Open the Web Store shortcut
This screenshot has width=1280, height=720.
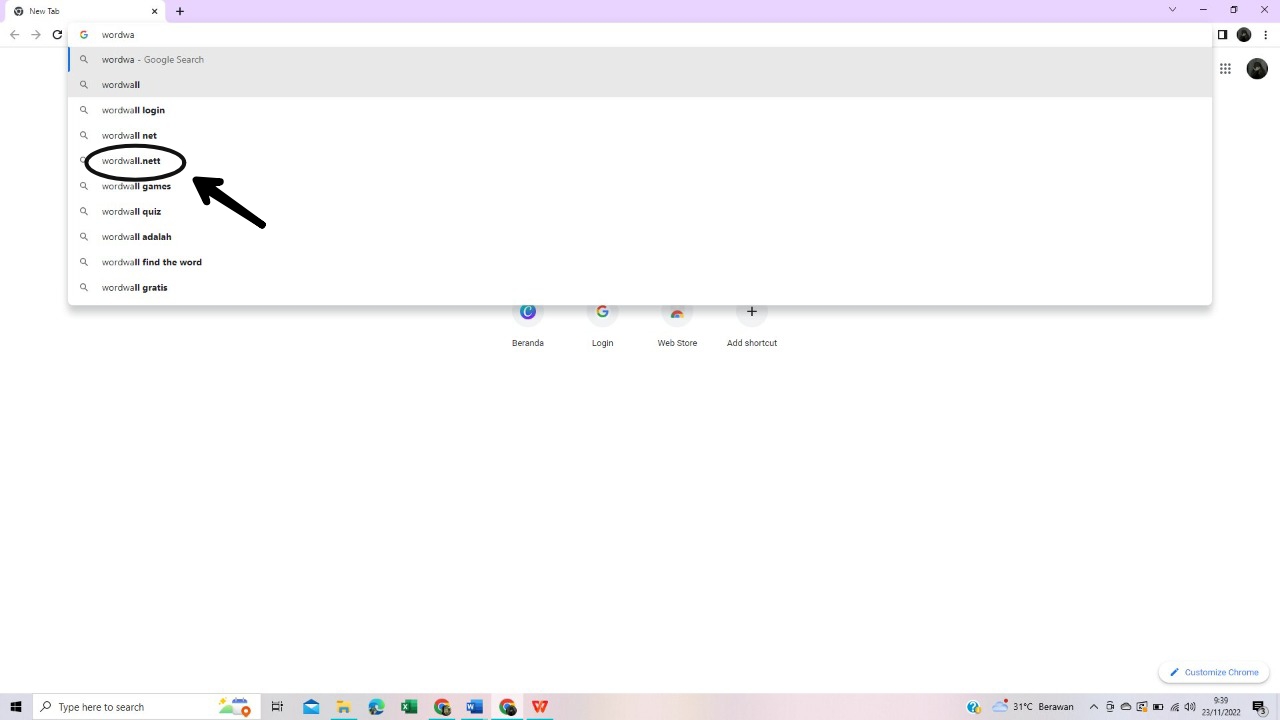click(x=677, y=325)
